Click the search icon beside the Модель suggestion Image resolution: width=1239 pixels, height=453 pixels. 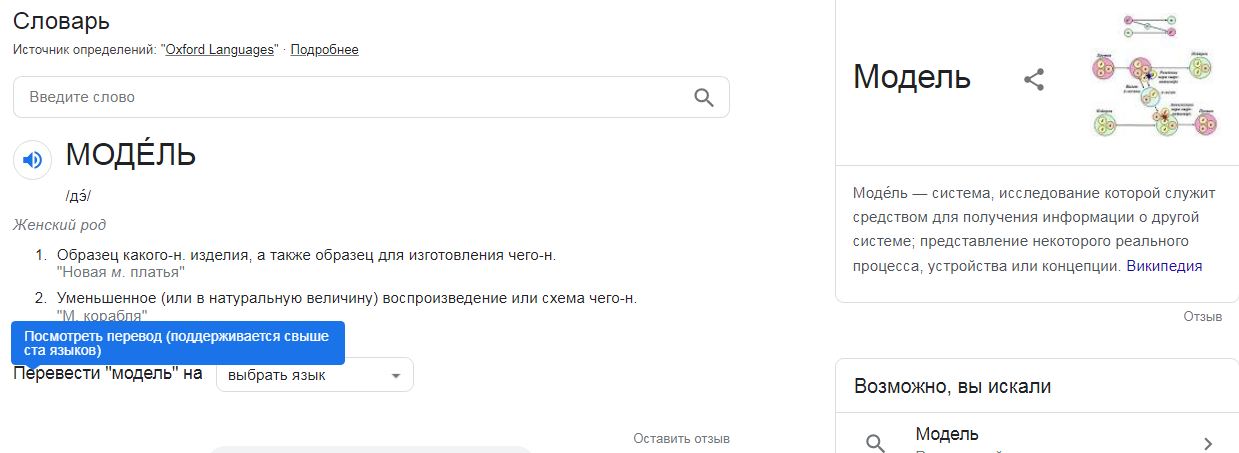click(x=875, y=443)
